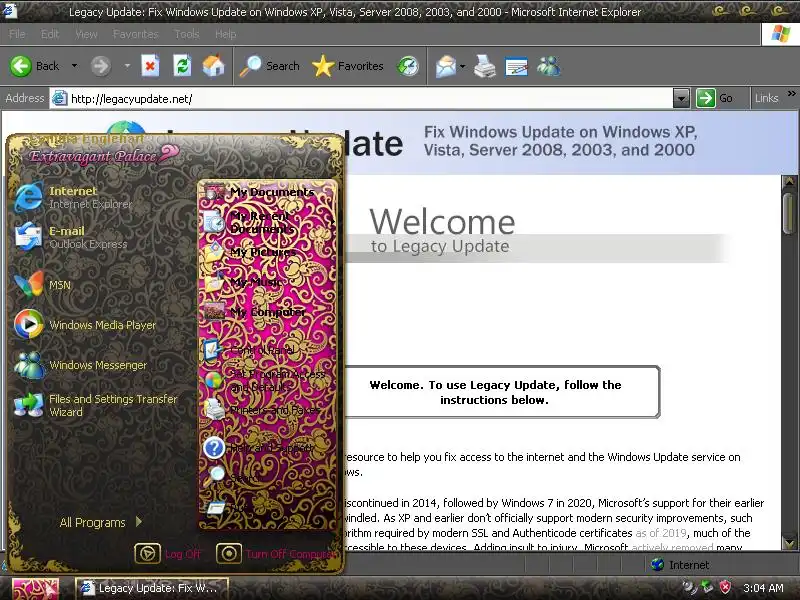Open the Forward history dropdown arrow
The height and width of the screenshot is (600, 800).
[x=127, y=66]
